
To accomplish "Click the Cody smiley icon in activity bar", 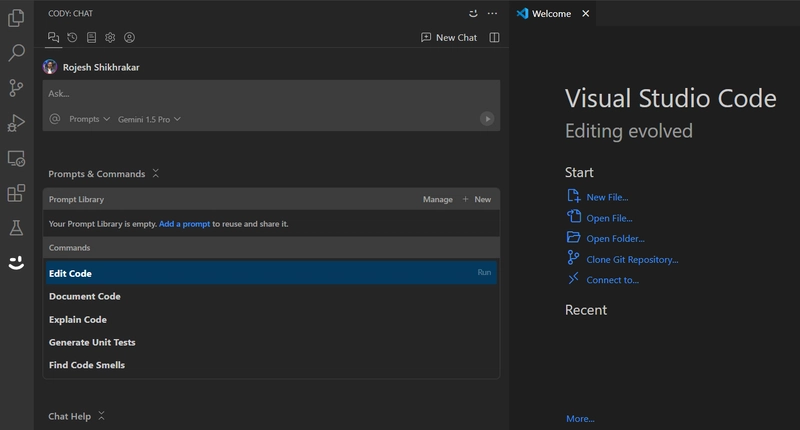I will click(x=16, y=263).
